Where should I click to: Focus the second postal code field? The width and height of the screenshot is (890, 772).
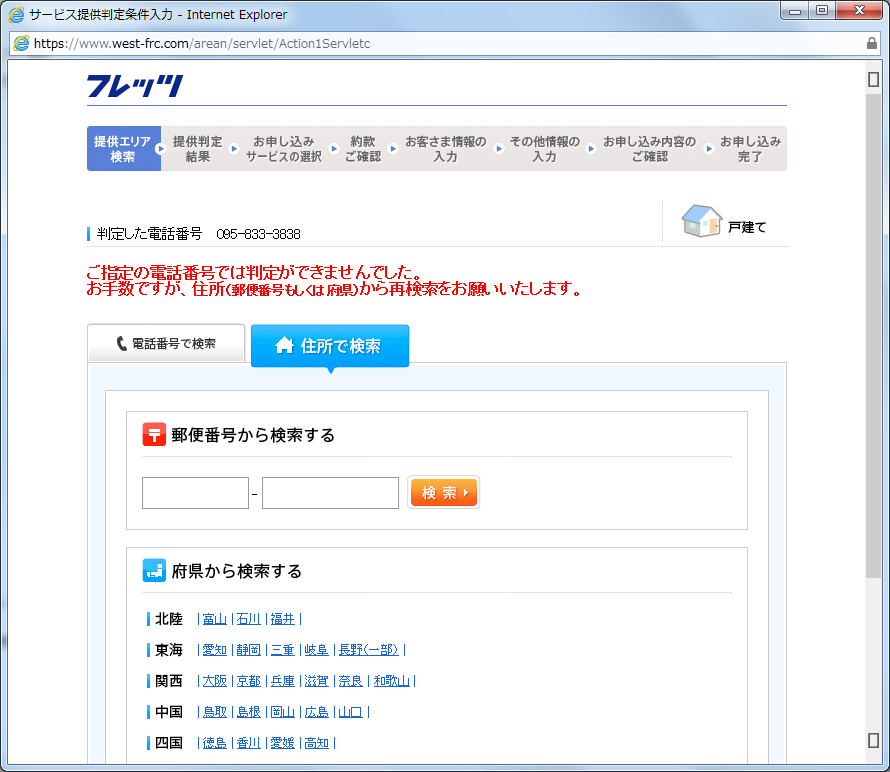(x=330, y=493)
